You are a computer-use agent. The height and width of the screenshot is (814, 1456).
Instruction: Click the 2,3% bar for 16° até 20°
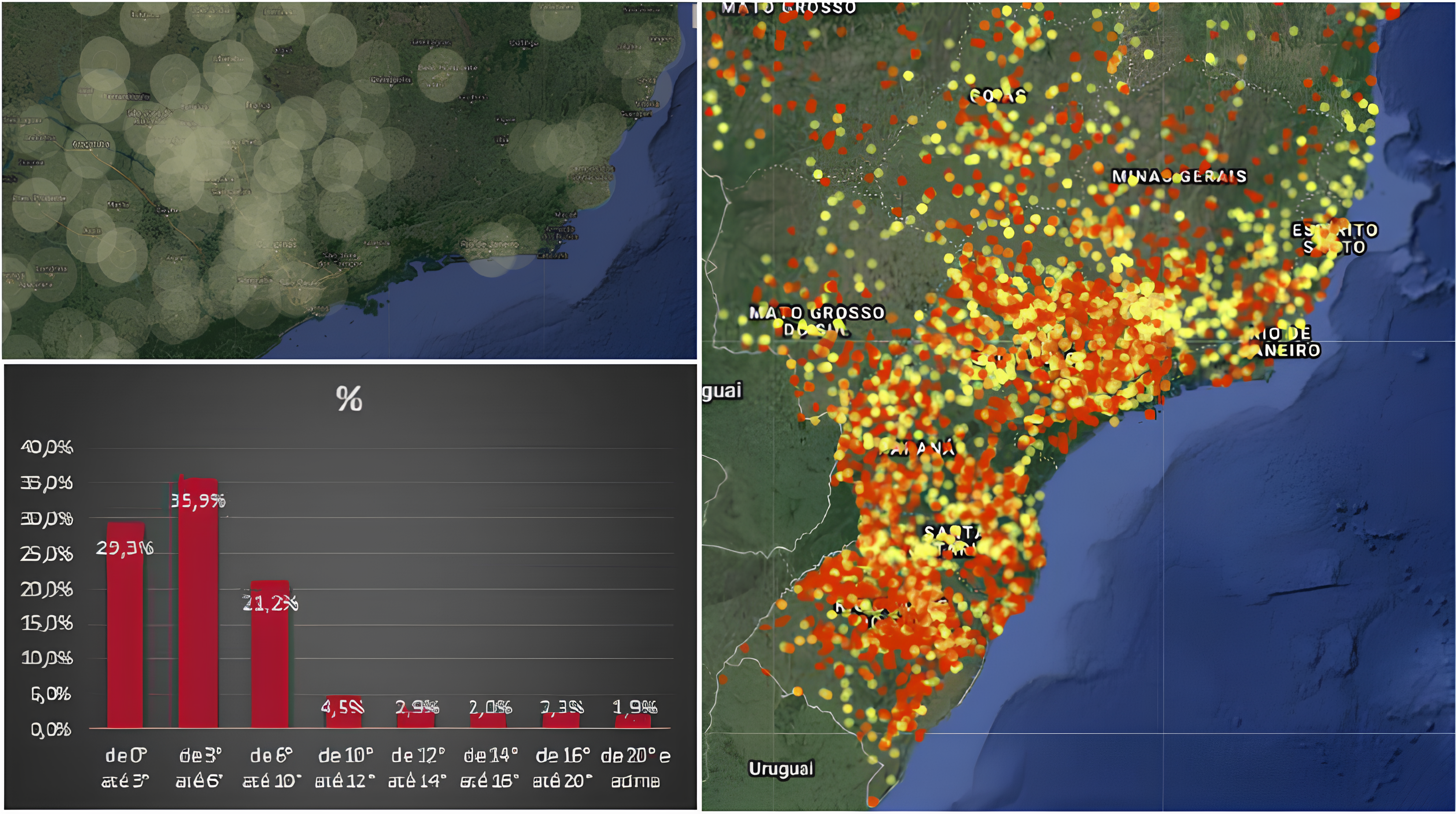pos(561,720)
